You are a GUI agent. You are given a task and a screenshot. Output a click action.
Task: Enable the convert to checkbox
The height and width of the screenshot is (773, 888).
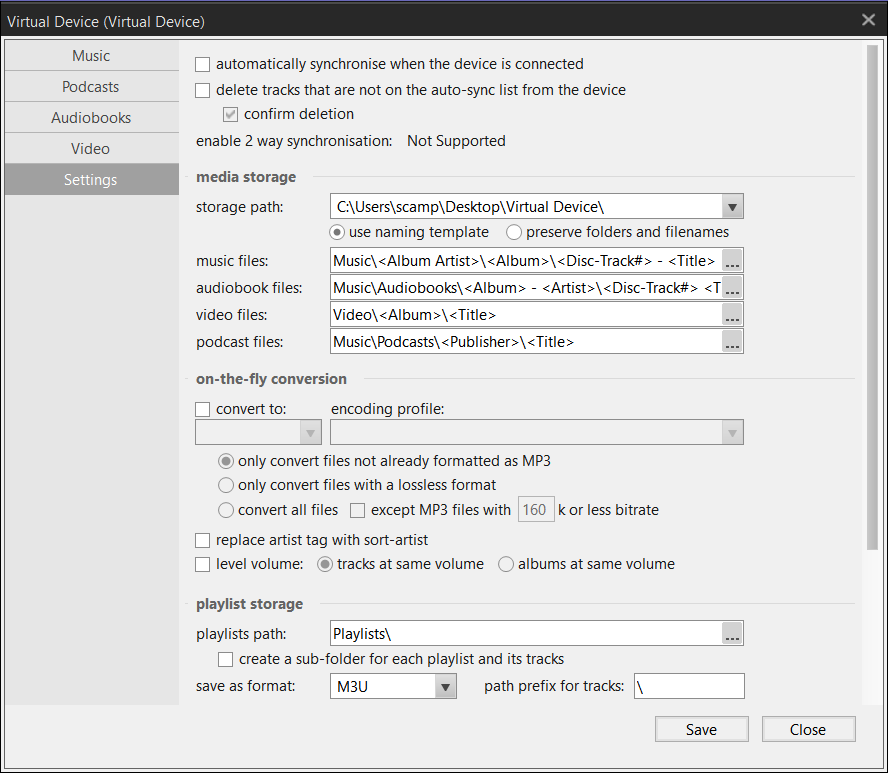203,409
